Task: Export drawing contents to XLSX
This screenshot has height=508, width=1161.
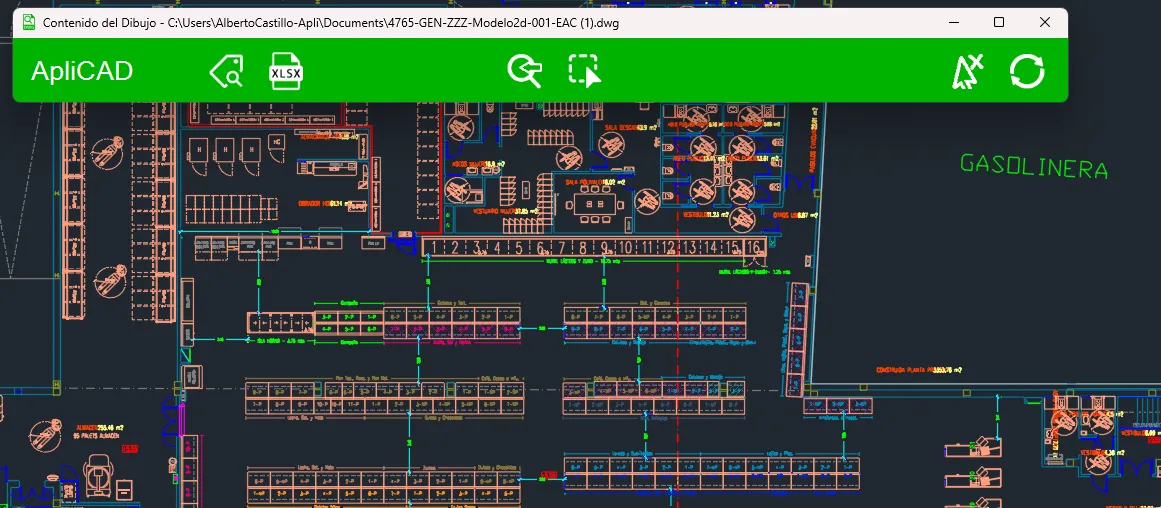Action: click(286, 72)
